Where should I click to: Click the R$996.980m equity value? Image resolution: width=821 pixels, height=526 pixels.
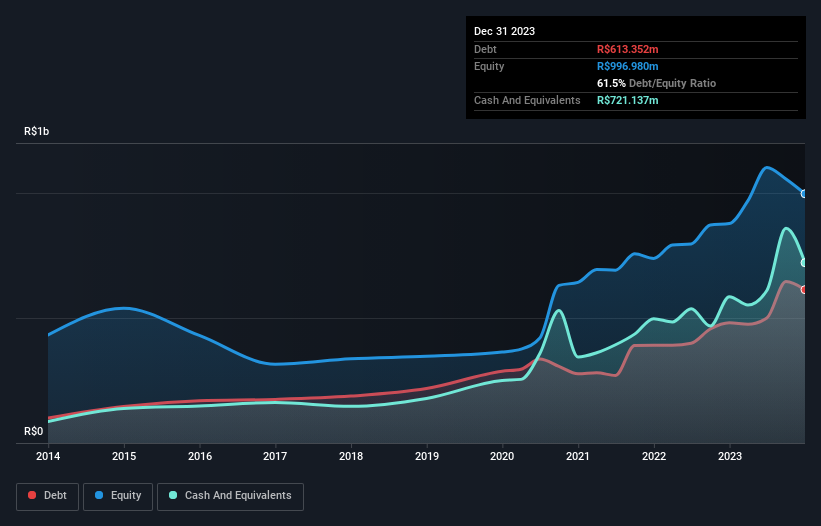[x=627, y=66]
